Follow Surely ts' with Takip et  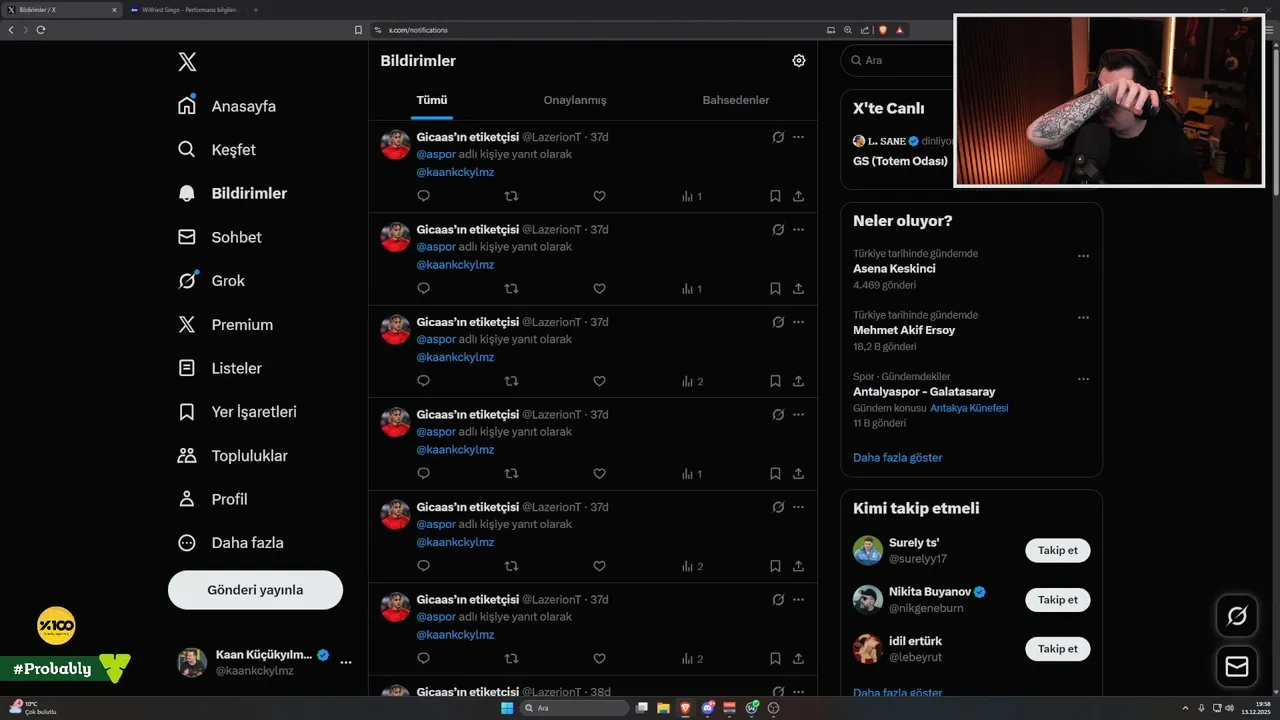pos(1058,550)
